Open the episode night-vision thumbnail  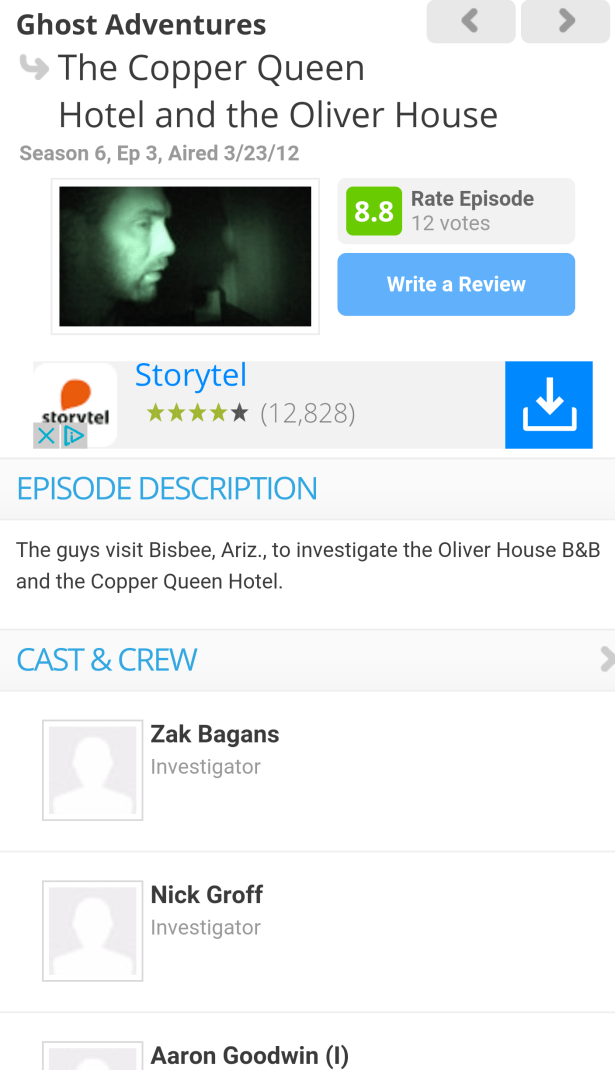coord(185,257)
